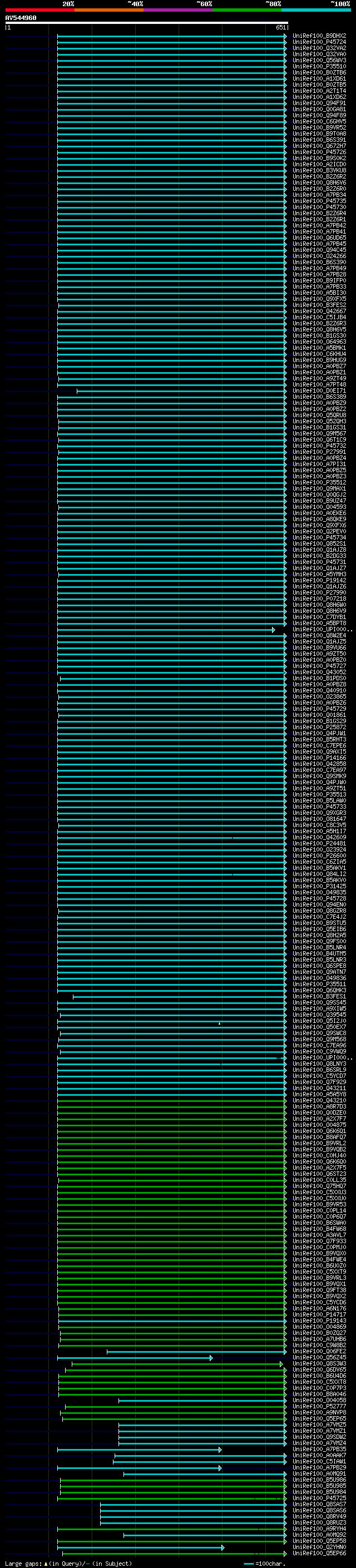356x1568 pixels.
Task: Select the UniRef100_A9RYH4 hit label
Action: click(319, 1529)
